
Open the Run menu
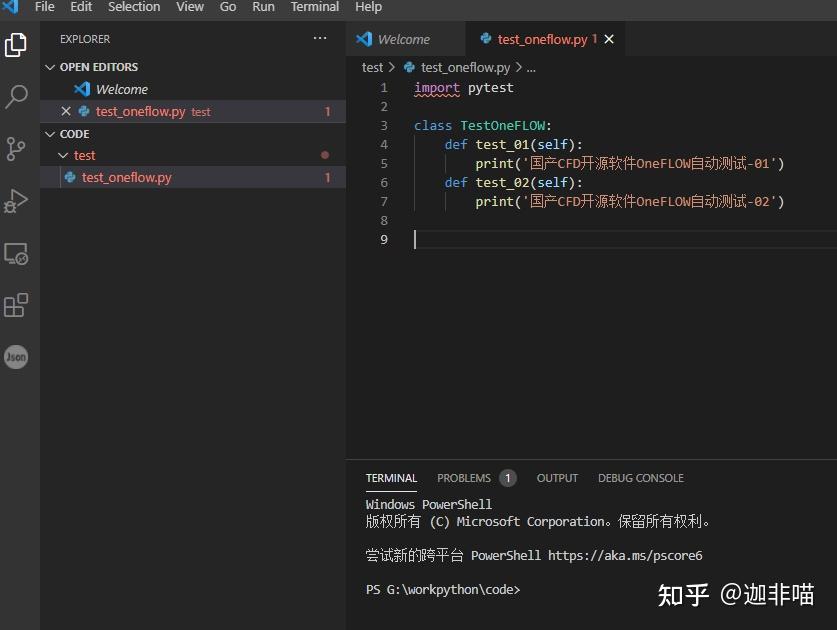click(262, 7)
